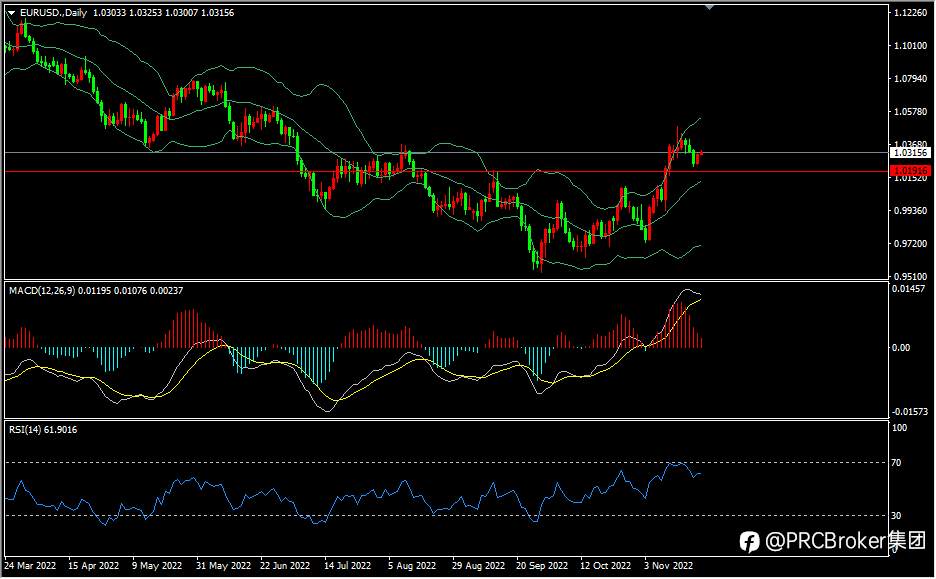Image resolution: width=936 pixels, height=579 pixels.
Task: Select the red horizontal line on chart
Action: [447, 172]
